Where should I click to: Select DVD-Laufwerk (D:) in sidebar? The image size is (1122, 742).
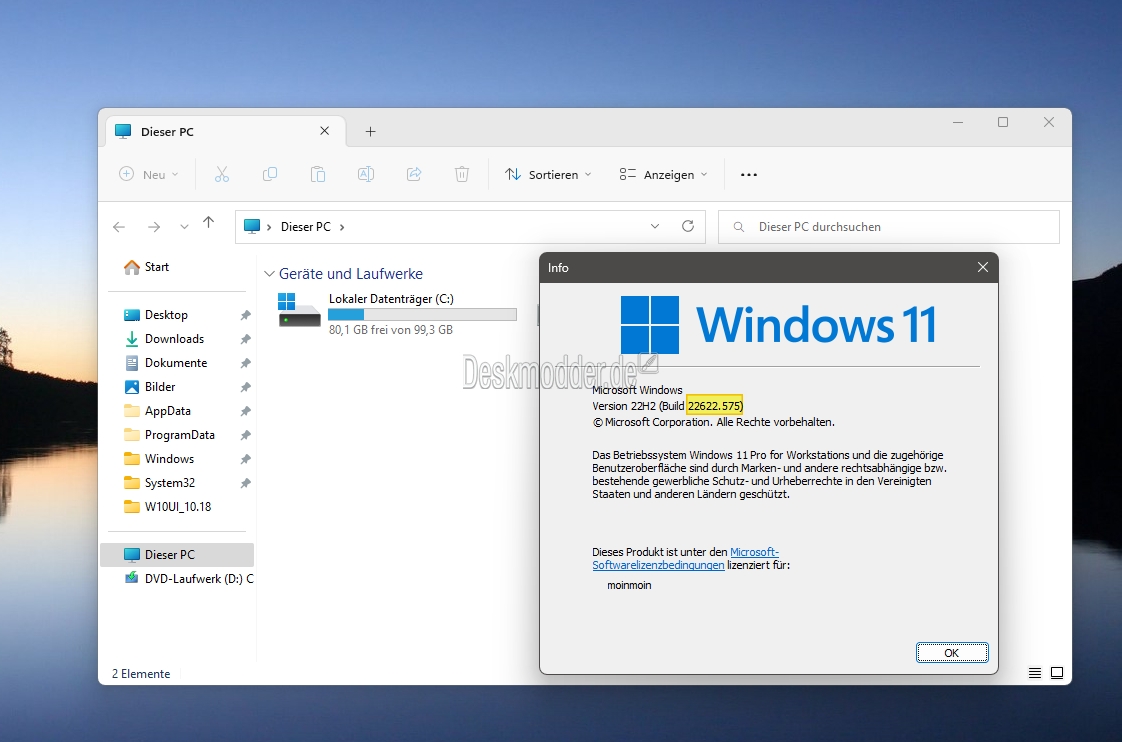189,578
